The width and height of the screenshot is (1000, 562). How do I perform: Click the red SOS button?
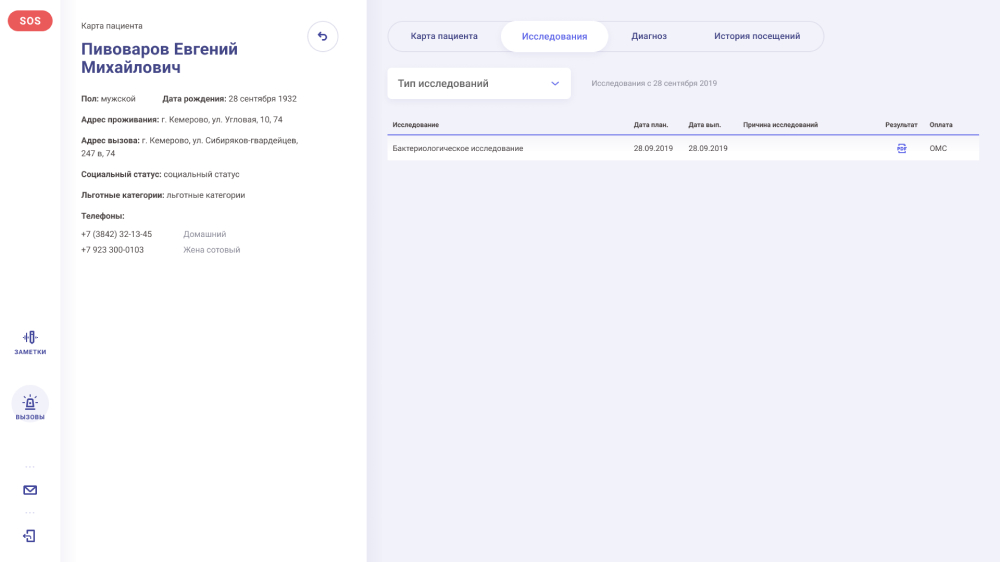click(30, 21)
